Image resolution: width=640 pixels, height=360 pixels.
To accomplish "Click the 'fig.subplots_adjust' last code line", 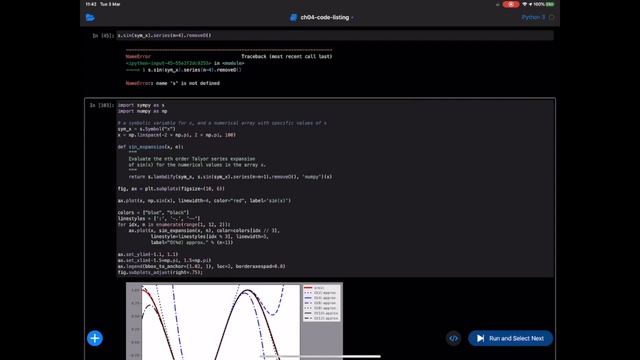I will [x=160, y=272].
